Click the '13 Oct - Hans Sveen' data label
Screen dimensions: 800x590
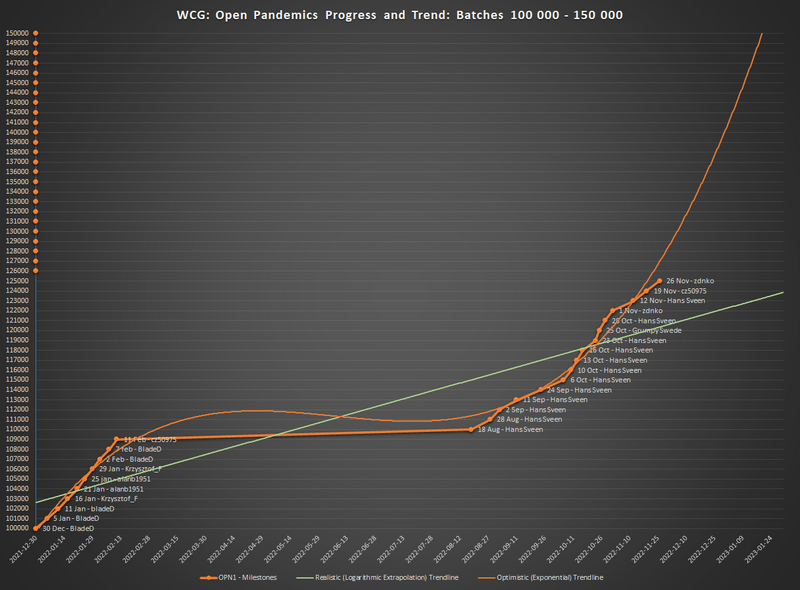pos(615,360)
